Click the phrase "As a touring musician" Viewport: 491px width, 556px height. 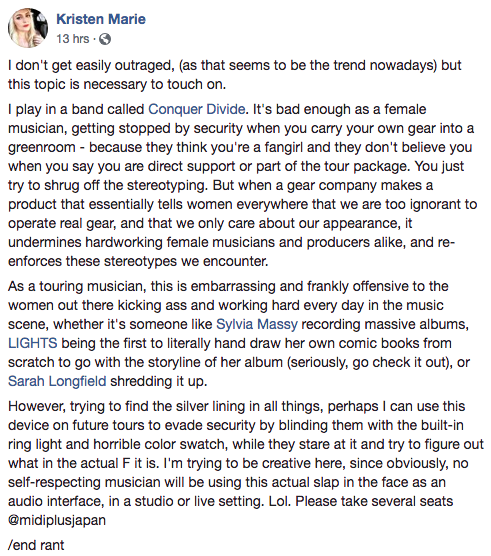[77, 286]
